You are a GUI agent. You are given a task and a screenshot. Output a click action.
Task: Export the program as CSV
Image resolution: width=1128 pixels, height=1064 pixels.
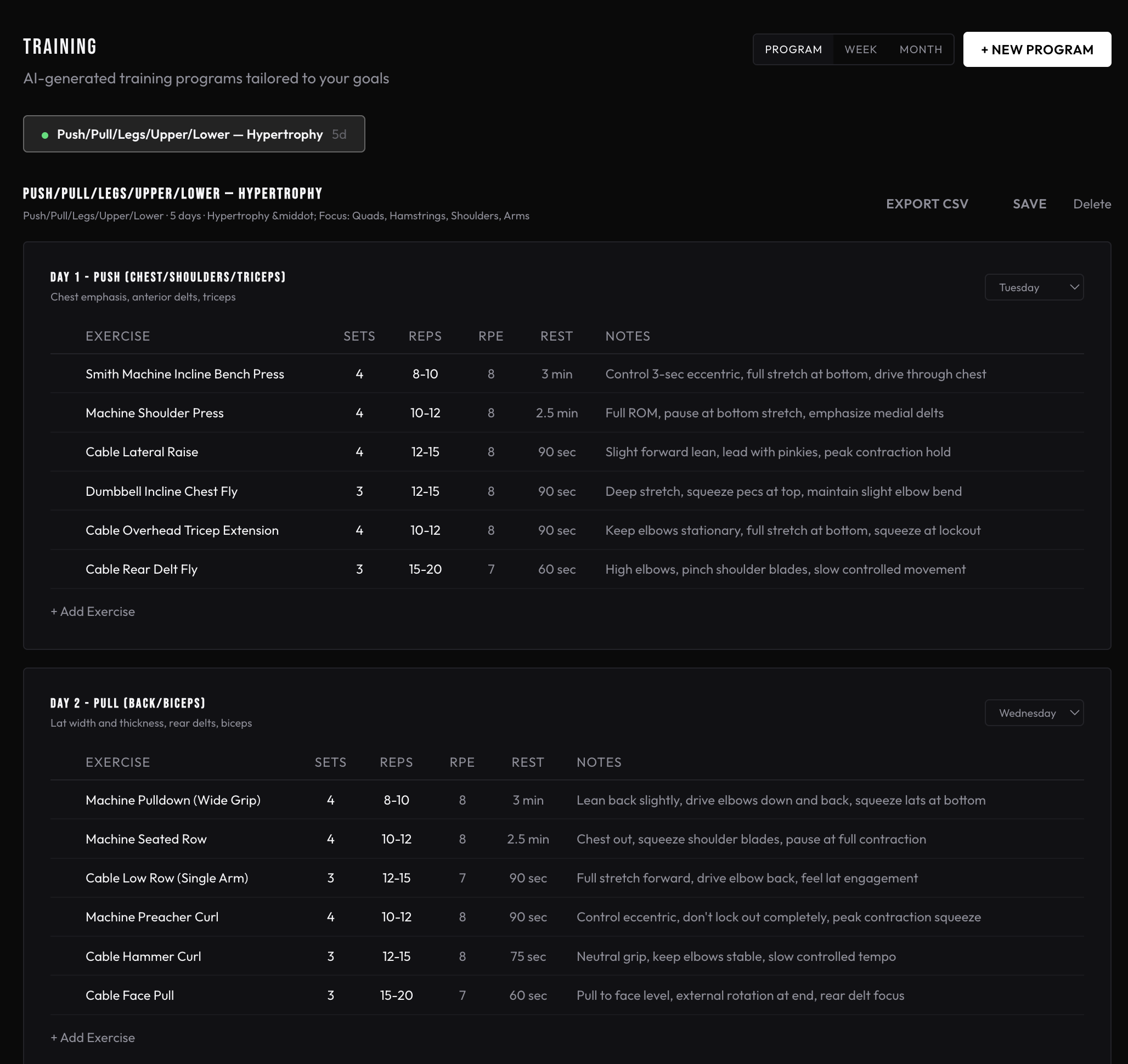[927, 203]
